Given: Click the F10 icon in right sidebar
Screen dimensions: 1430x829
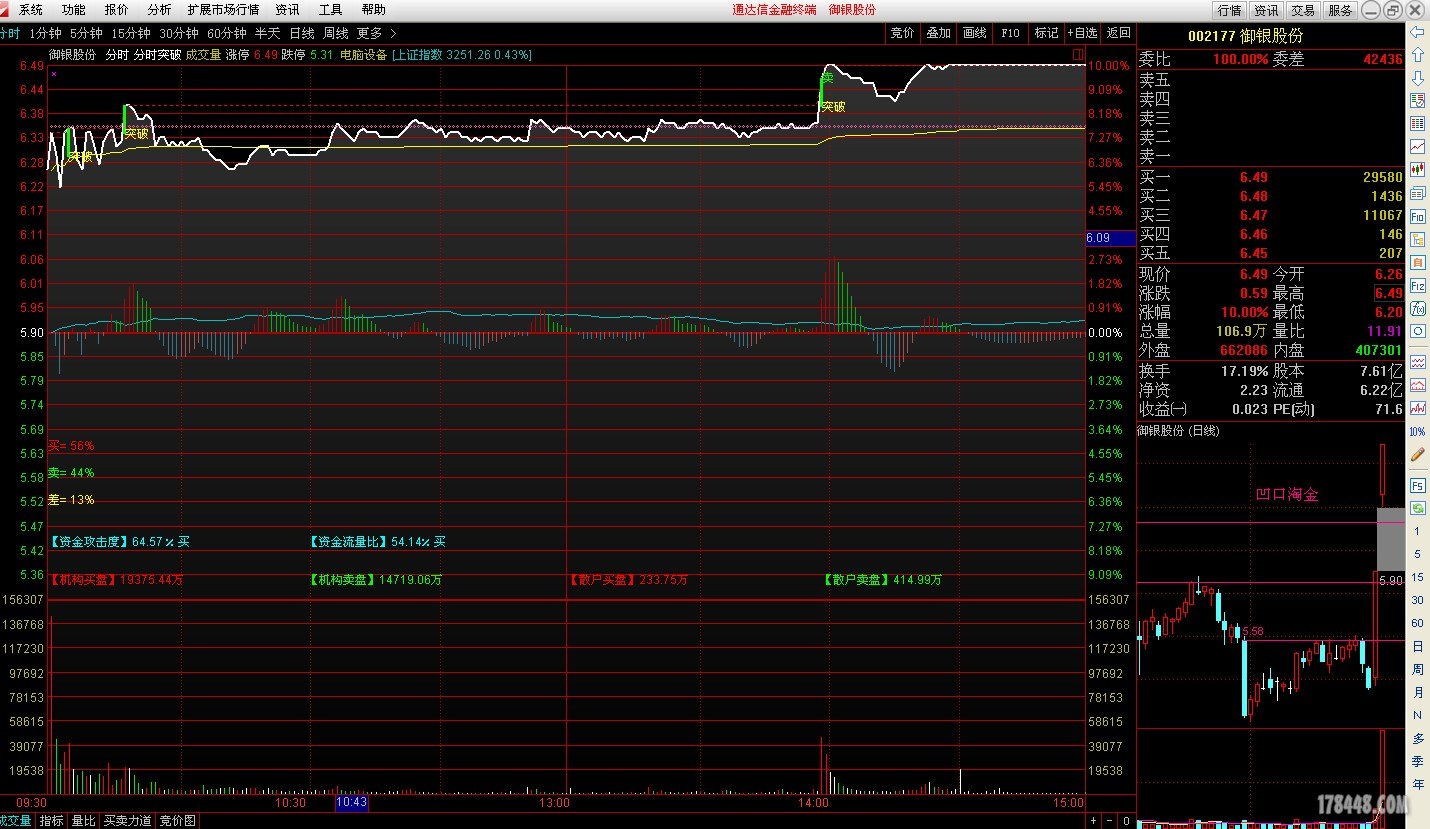Looking at the screenshot, I should (x=1417, y=216).
